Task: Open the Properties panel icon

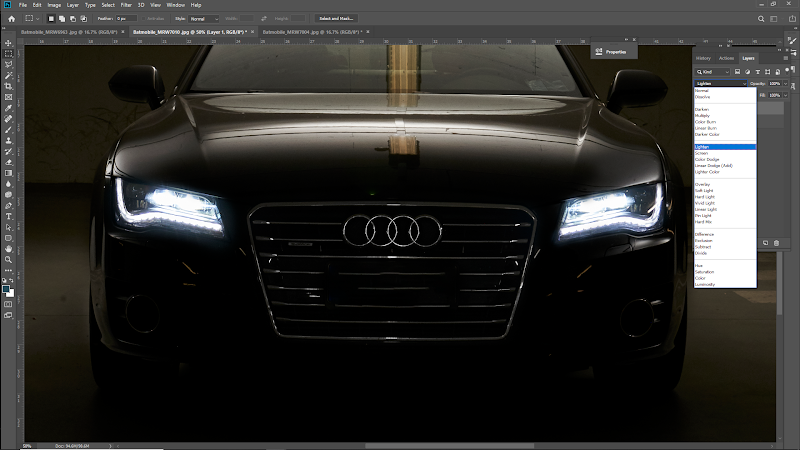Action: 599,52
